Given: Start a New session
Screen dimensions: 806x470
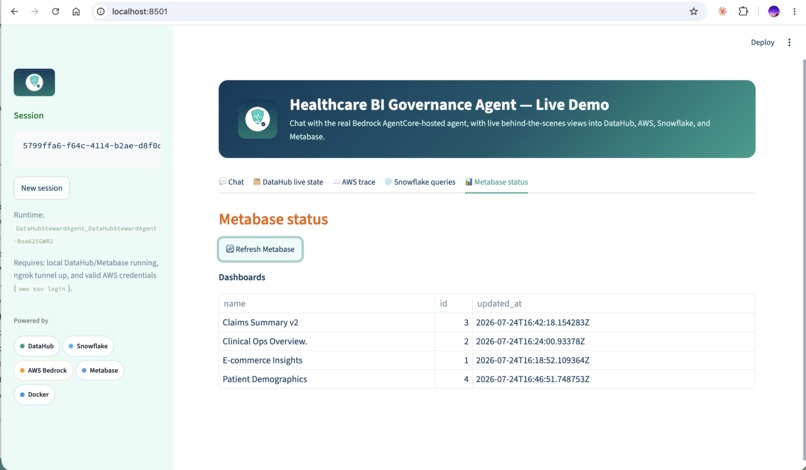Looking at the screenshot, I should point(42,188).
